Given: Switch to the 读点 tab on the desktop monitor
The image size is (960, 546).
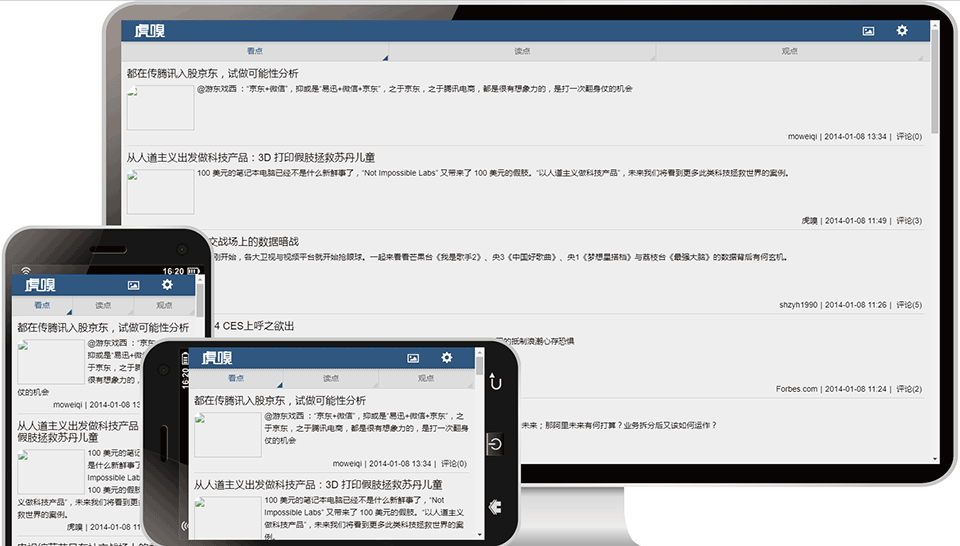Looking at the screenshot, I should pyautogui.click(x=522, y=51).
